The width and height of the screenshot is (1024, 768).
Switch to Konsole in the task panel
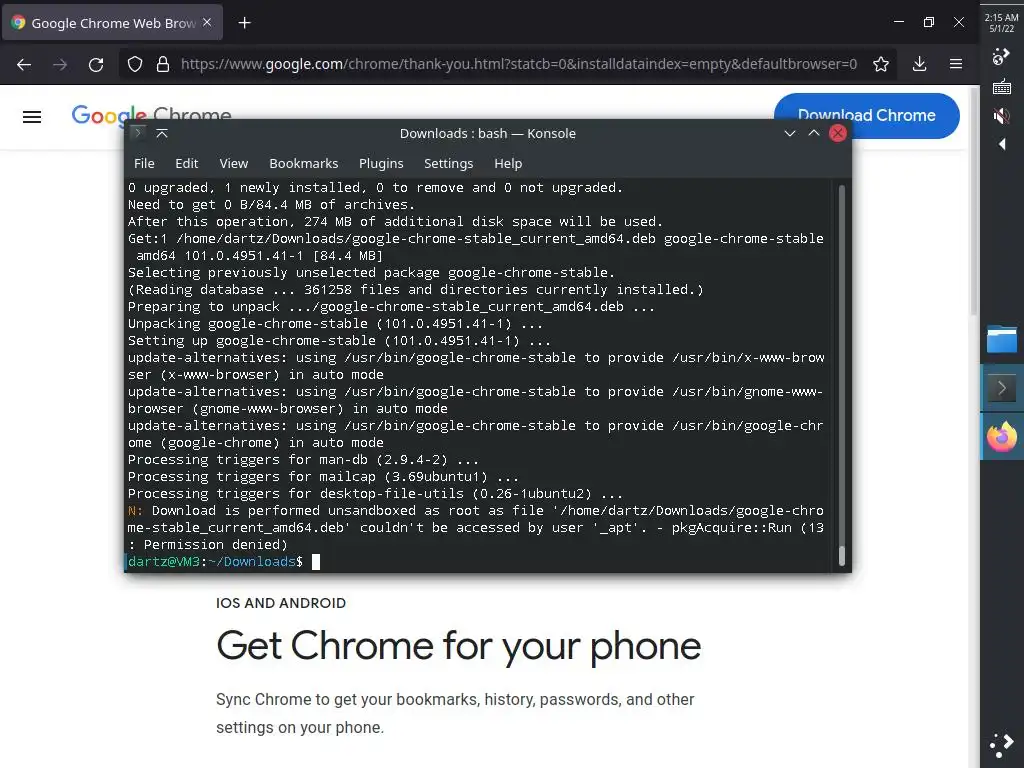point(1002,389)
